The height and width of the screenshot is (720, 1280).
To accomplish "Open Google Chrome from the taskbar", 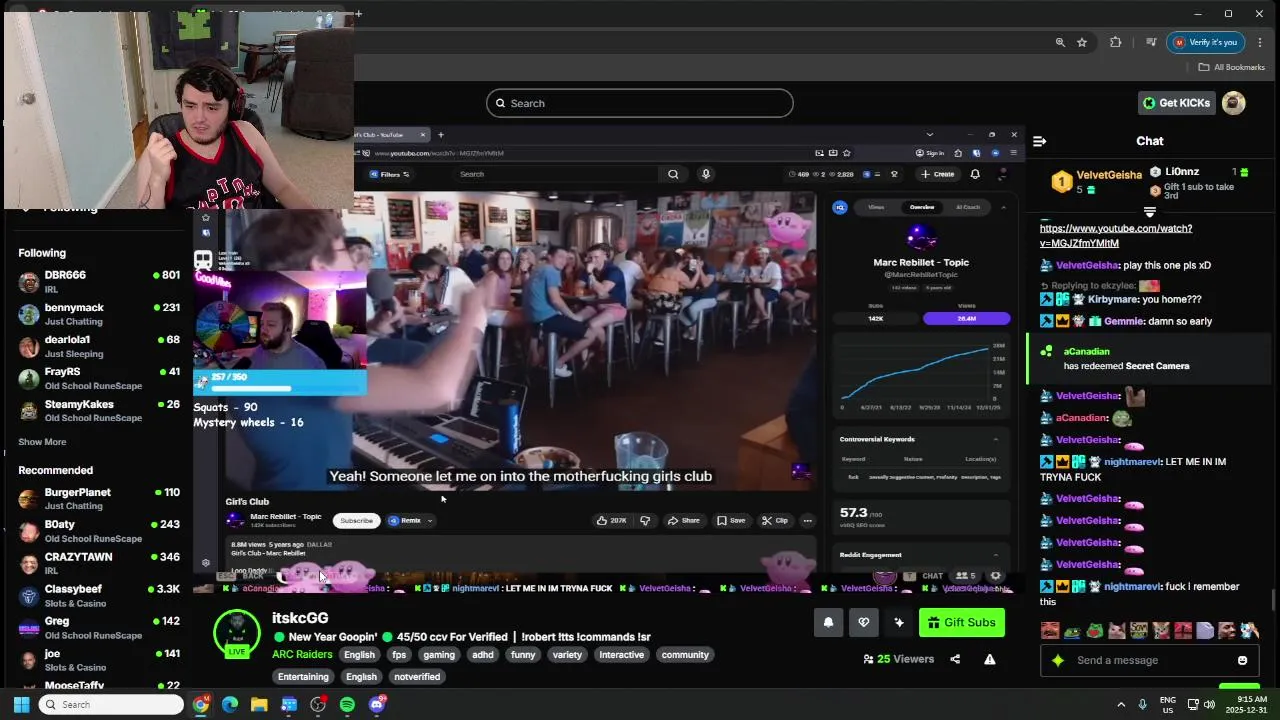I will point(201,704).
